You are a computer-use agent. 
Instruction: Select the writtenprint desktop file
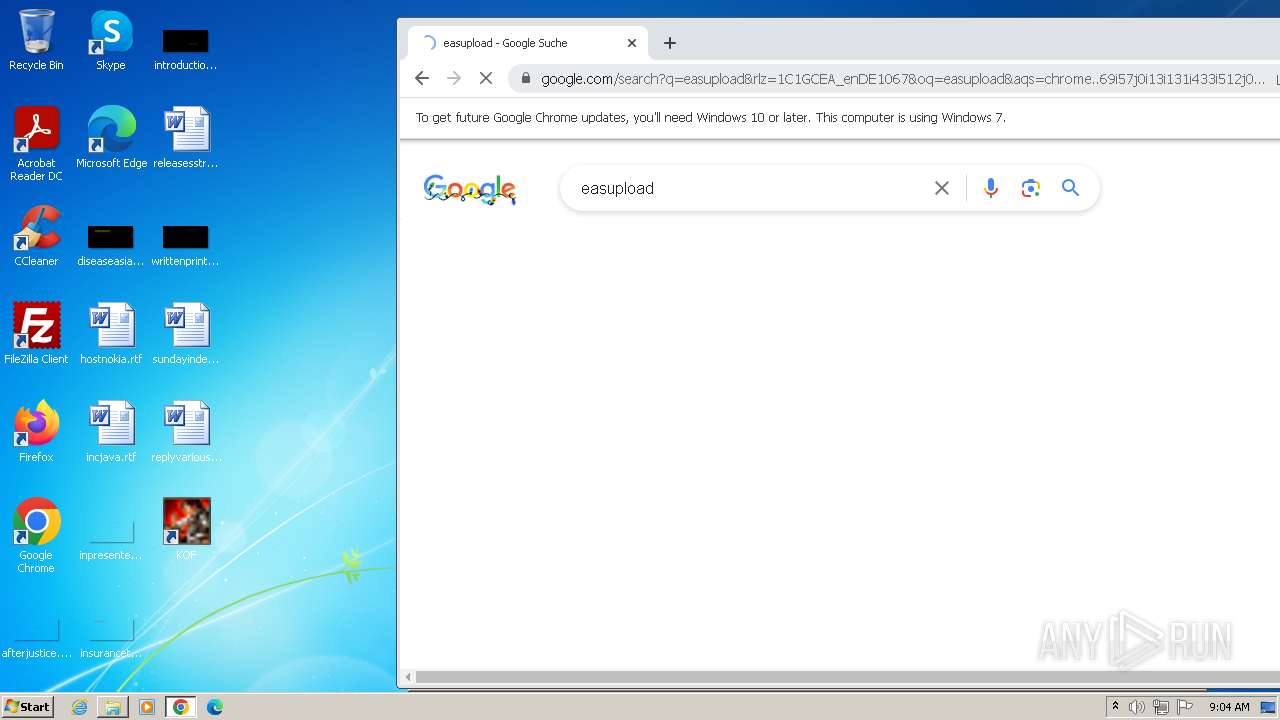click(x=186, y=245)
